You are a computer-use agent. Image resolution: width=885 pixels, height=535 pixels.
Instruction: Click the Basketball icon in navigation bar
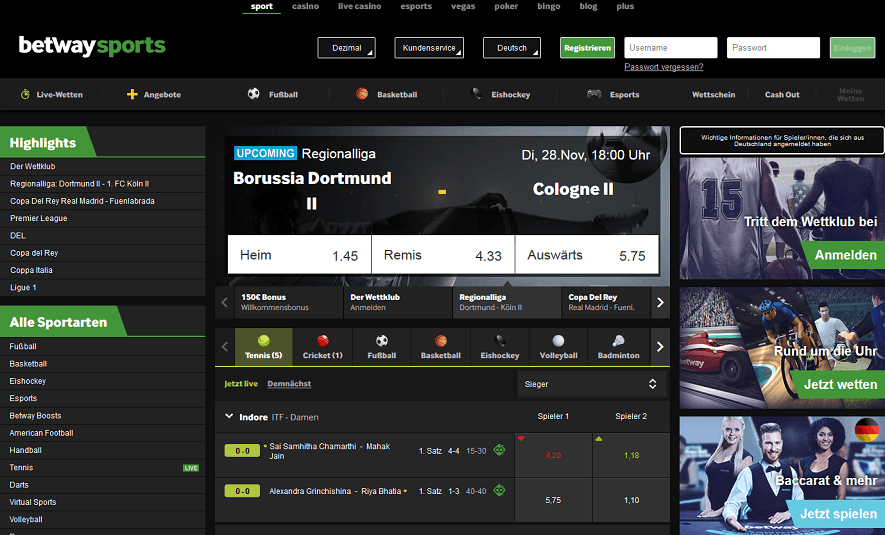point(362,94)
